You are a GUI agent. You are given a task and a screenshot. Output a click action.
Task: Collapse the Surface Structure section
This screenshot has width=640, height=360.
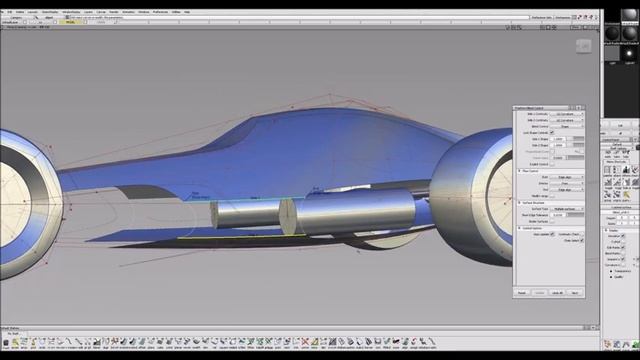pos(519,203)
